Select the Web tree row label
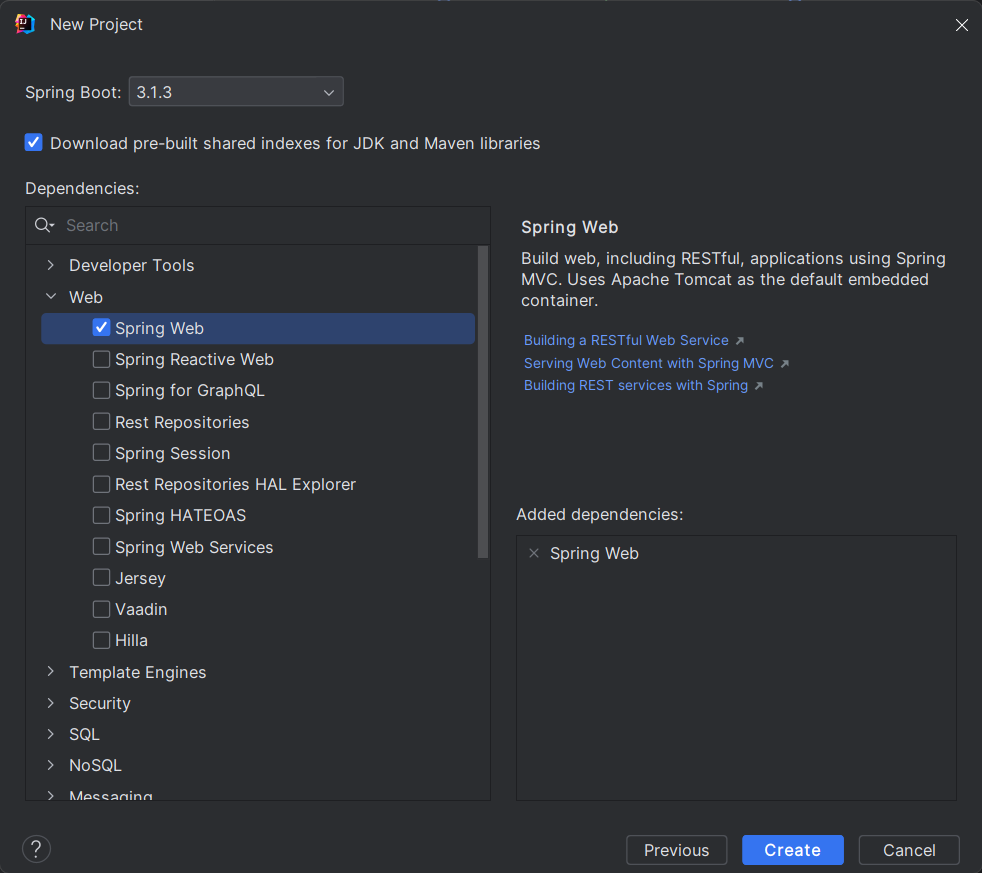 (x=86, y=297)
